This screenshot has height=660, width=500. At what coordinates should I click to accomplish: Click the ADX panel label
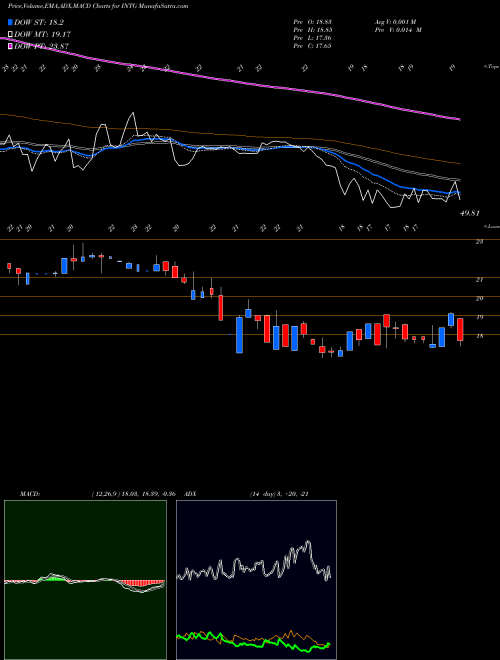(190, 494)
